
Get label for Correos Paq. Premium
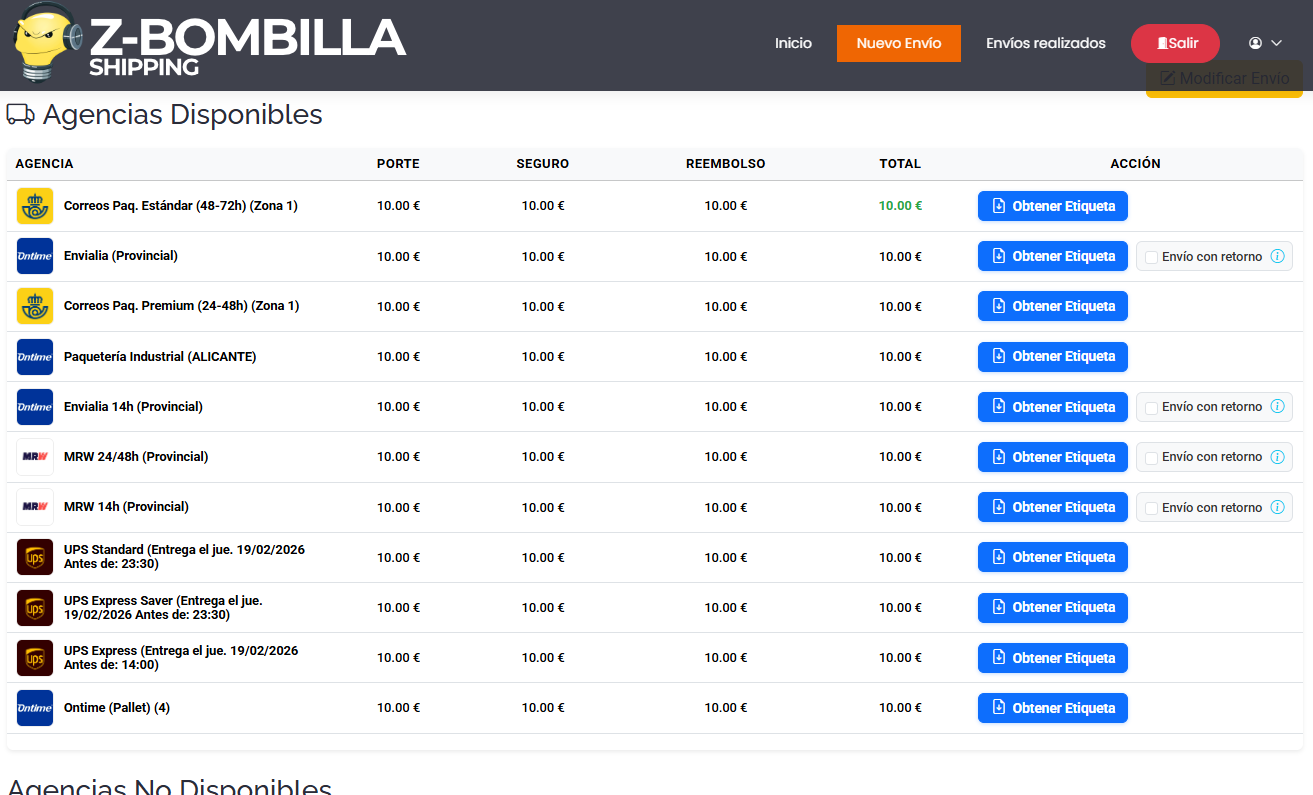(x=1052, y=306)
